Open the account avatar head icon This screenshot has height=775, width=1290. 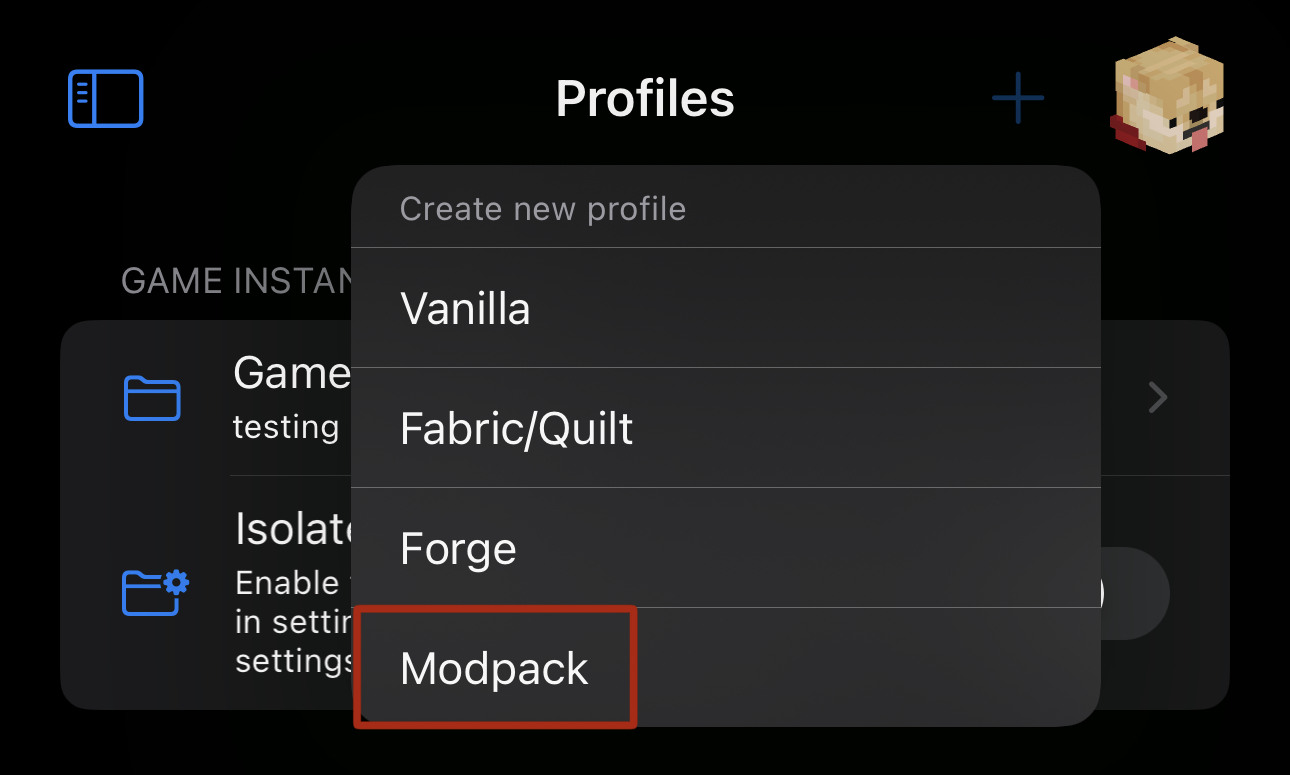[1168, 97]
